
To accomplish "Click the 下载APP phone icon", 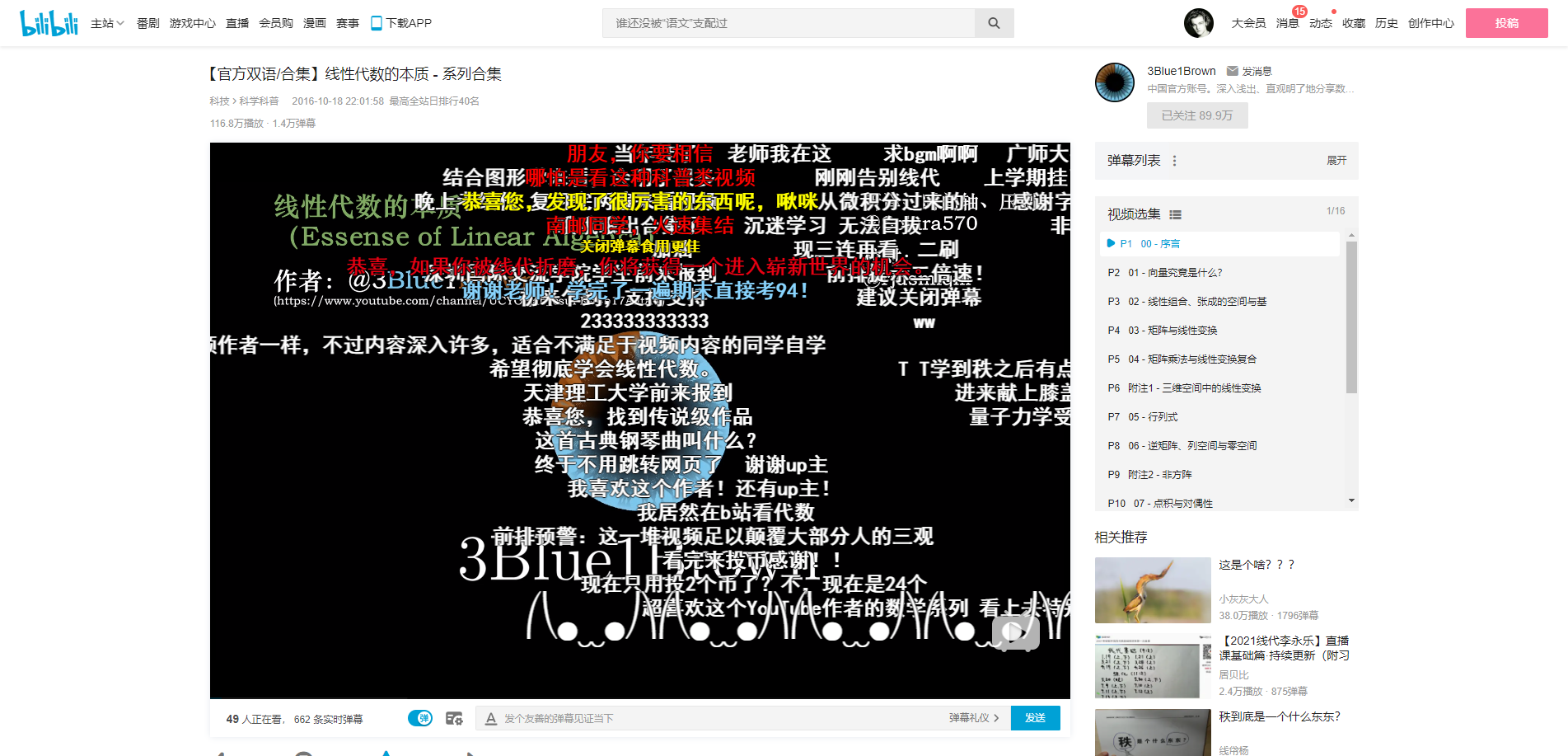I will 375,22.
